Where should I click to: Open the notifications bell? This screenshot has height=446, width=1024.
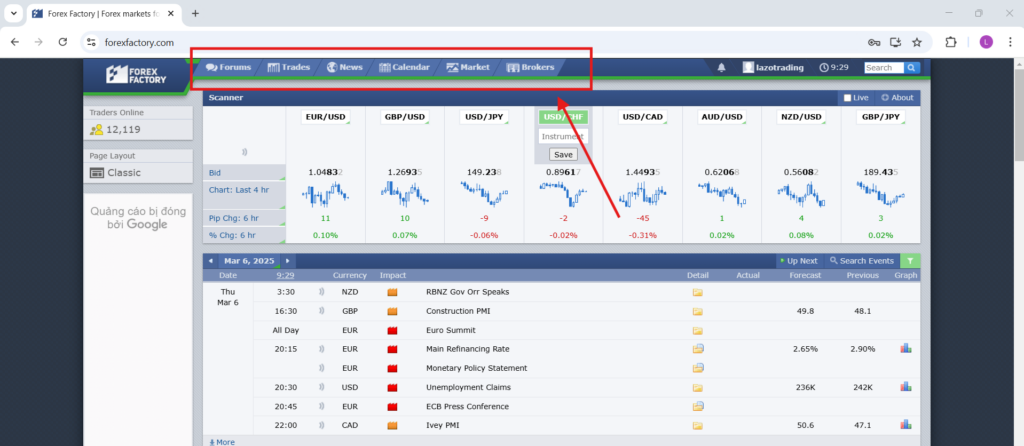(x=722, y=67)
